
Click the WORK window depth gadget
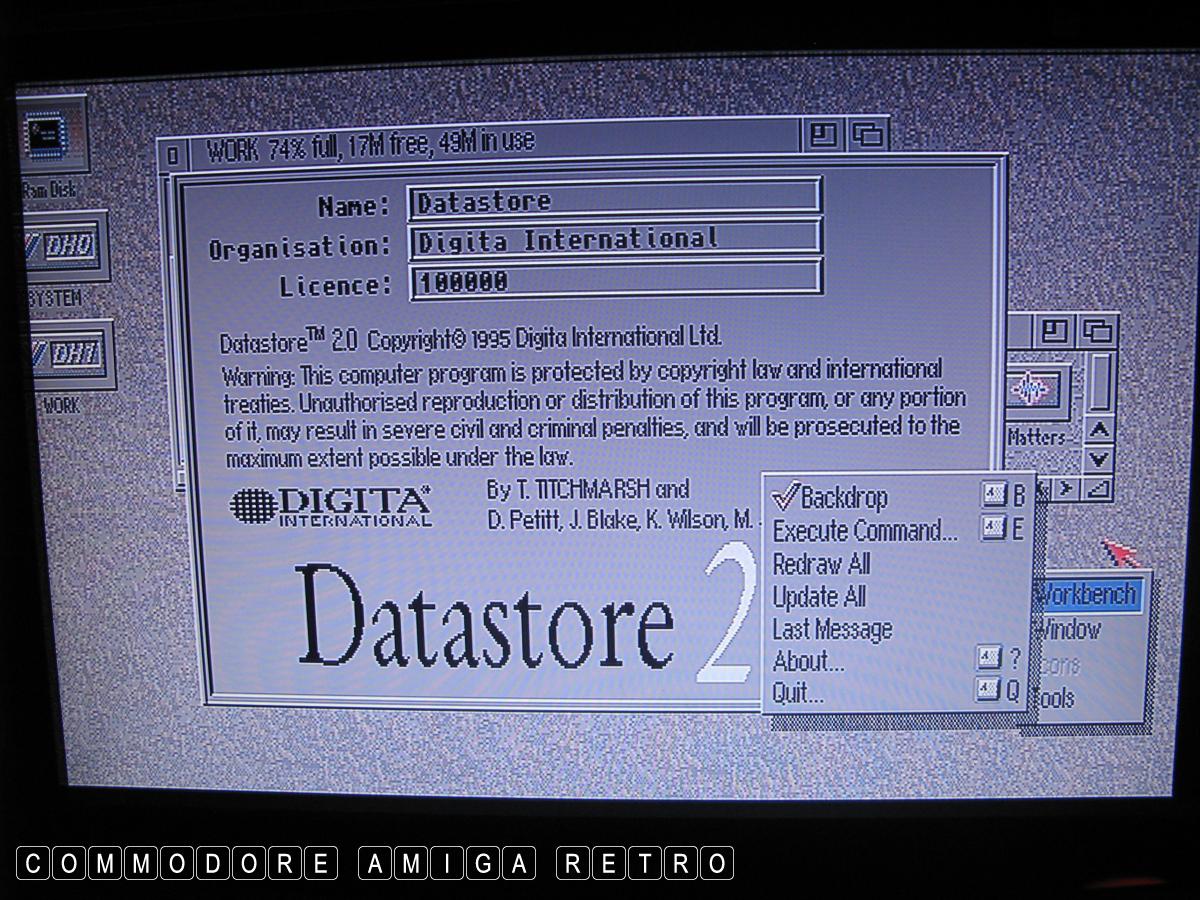pyautogui.click(x=868, y=135)
